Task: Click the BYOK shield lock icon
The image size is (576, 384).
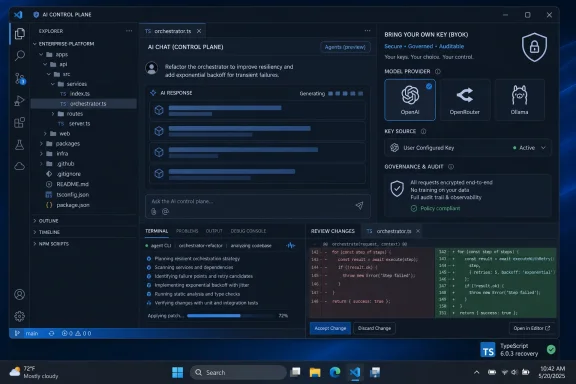Action: (534, 47)
